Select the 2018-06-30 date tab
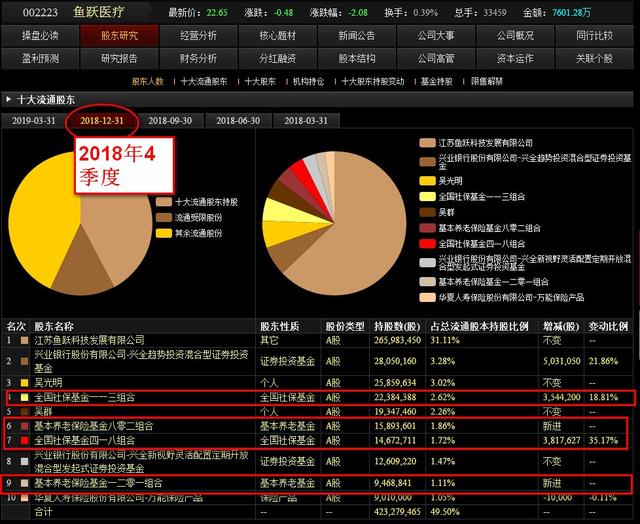The image size is (640, 524). pos(238,120)
